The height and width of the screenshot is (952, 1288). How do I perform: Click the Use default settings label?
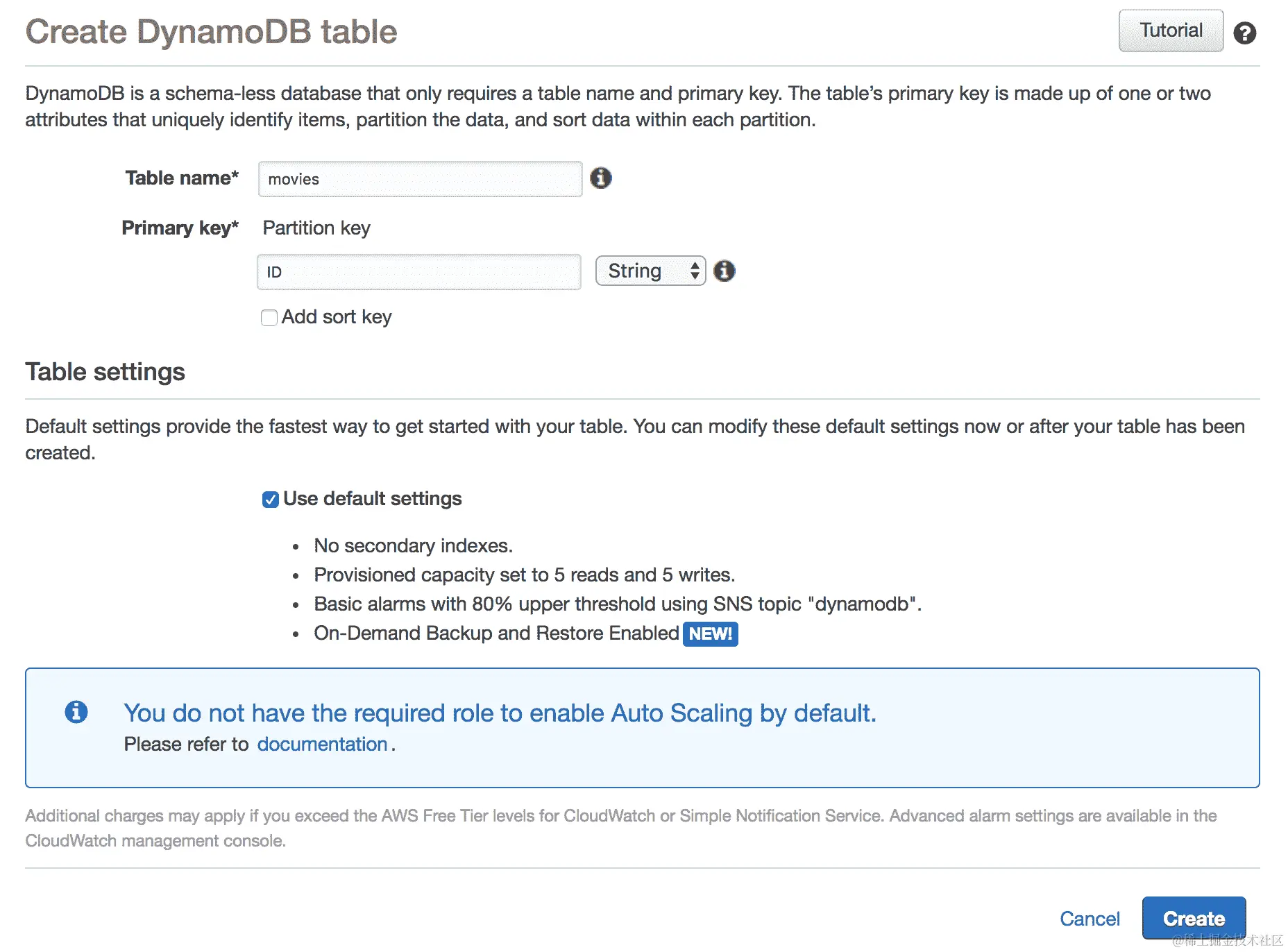[x=373, y=499]
